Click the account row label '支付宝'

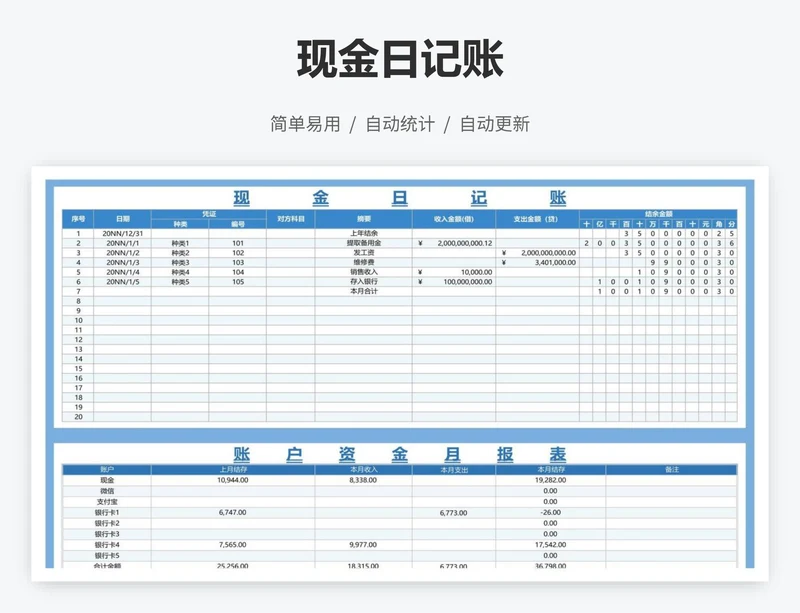(x=107, y=502)
